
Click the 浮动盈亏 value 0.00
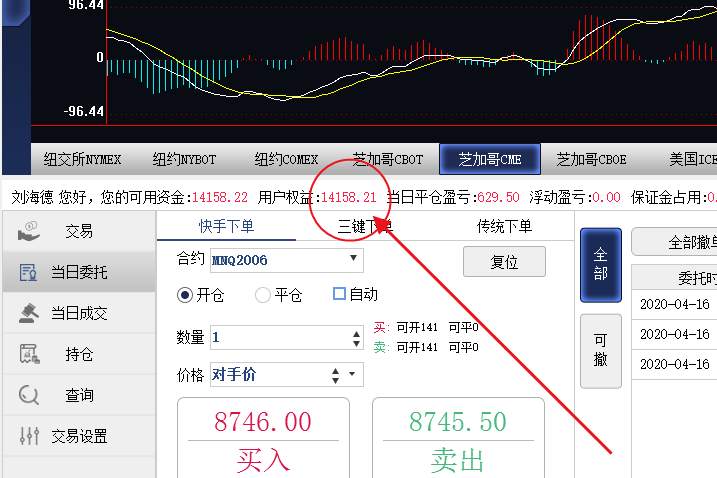pos(606,197)
